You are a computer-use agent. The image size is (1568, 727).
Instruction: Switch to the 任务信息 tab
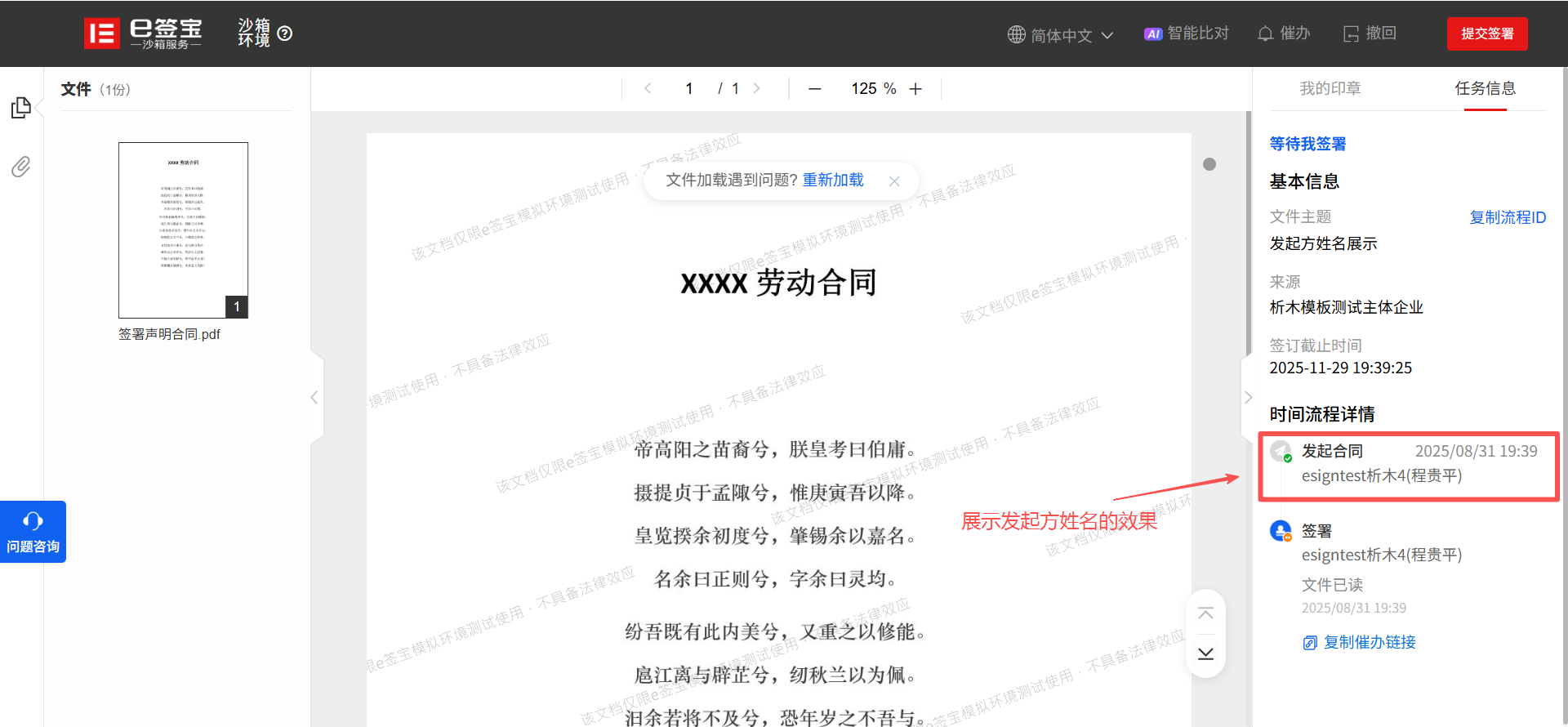[1485, 88]
